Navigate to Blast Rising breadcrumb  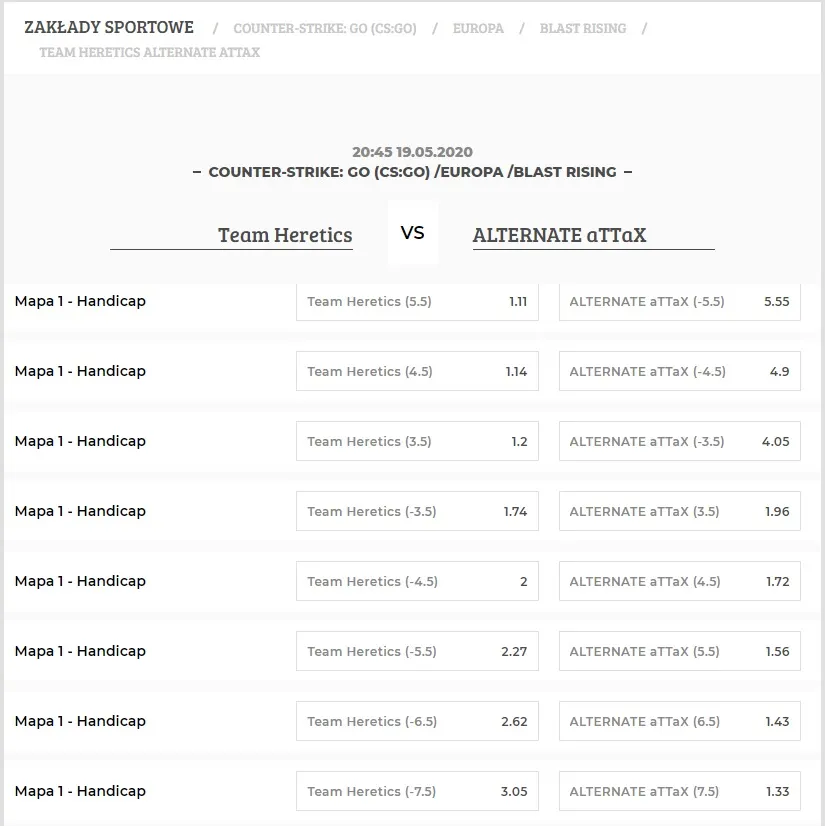pos(583,28)
